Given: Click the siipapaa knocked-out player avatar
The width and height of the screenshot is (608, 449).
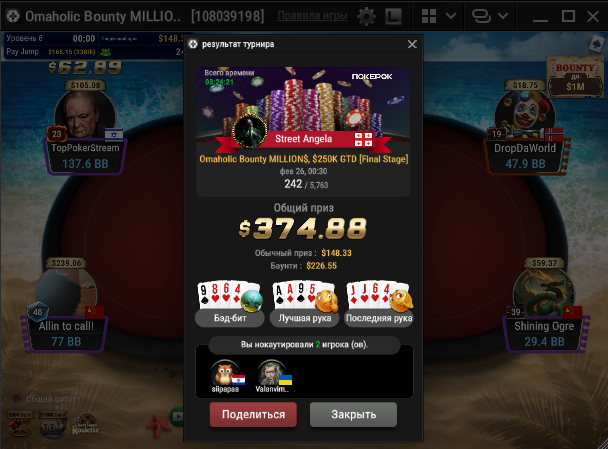Looking at the screenshot, I should pyautogui.click(x=225, y=372).
